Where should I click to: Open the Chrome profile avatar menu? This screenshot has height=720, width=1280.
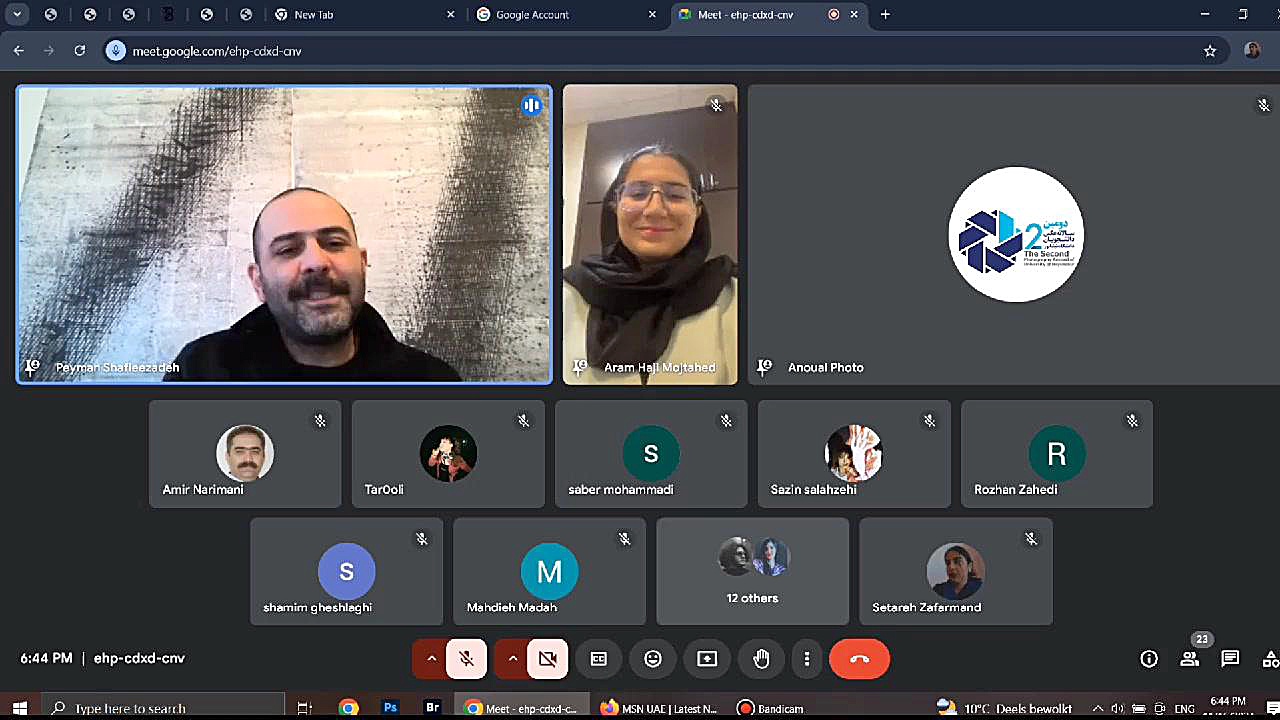(x=1253, y=51)
